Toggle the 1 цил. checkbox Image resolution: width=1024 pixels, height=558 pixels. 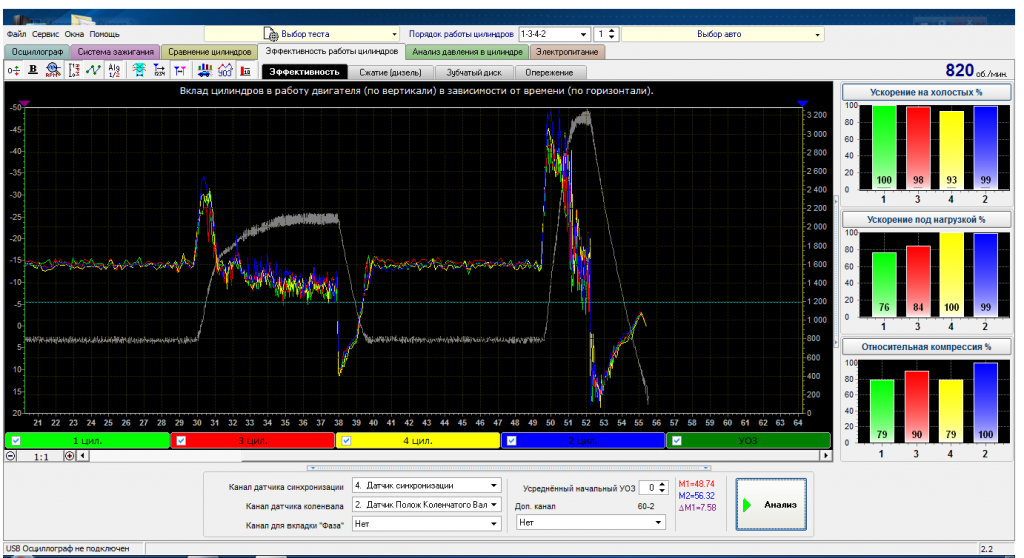point(16,441)
